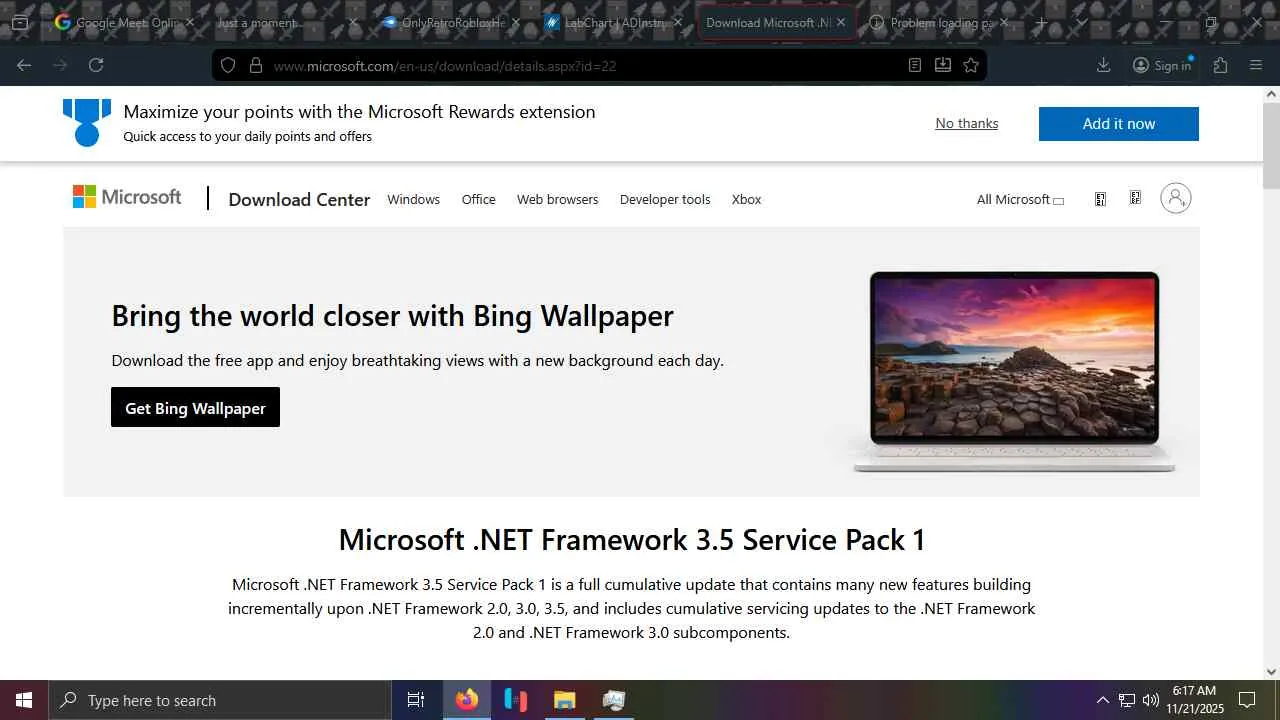Go back to the previous page
This screenshot has width=1280, height=720.
pyautogui.click(x=24, y=65)
